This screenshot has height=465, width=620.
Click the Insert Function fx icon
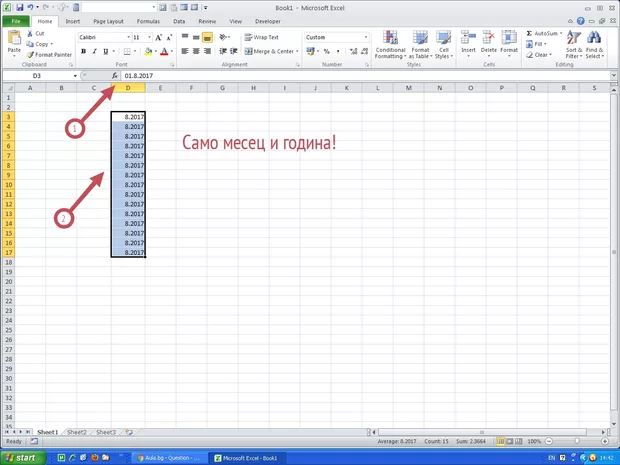(115, 76)
